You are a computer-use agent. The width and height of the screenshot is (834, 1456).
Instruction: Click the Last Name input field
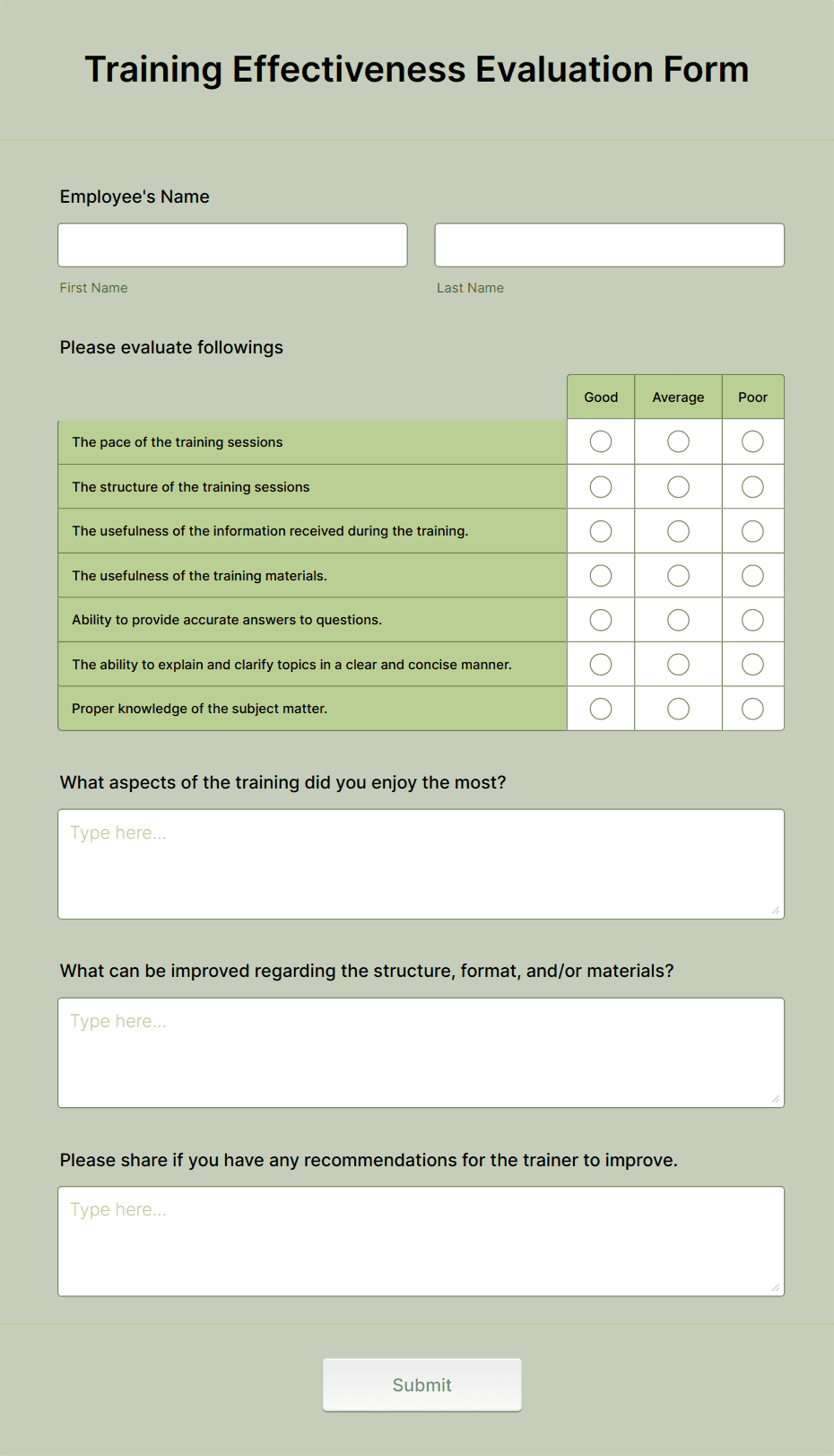[608, 244]
